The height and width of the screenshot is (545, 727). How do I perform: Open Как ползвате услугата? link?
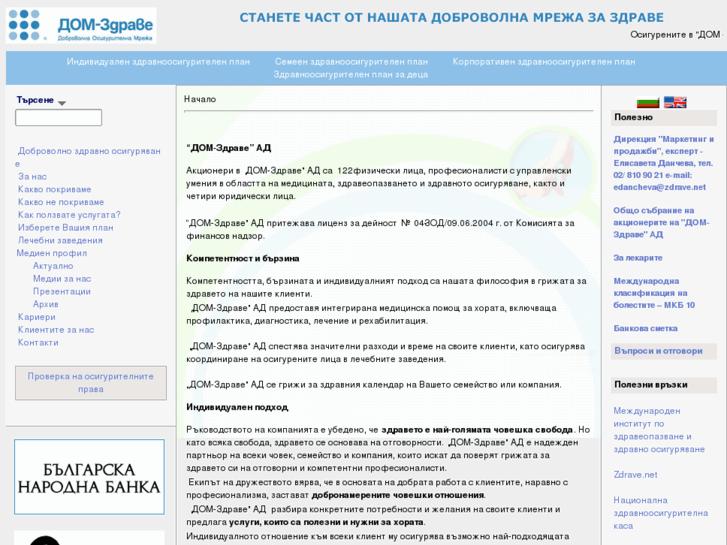coord(69,215)
